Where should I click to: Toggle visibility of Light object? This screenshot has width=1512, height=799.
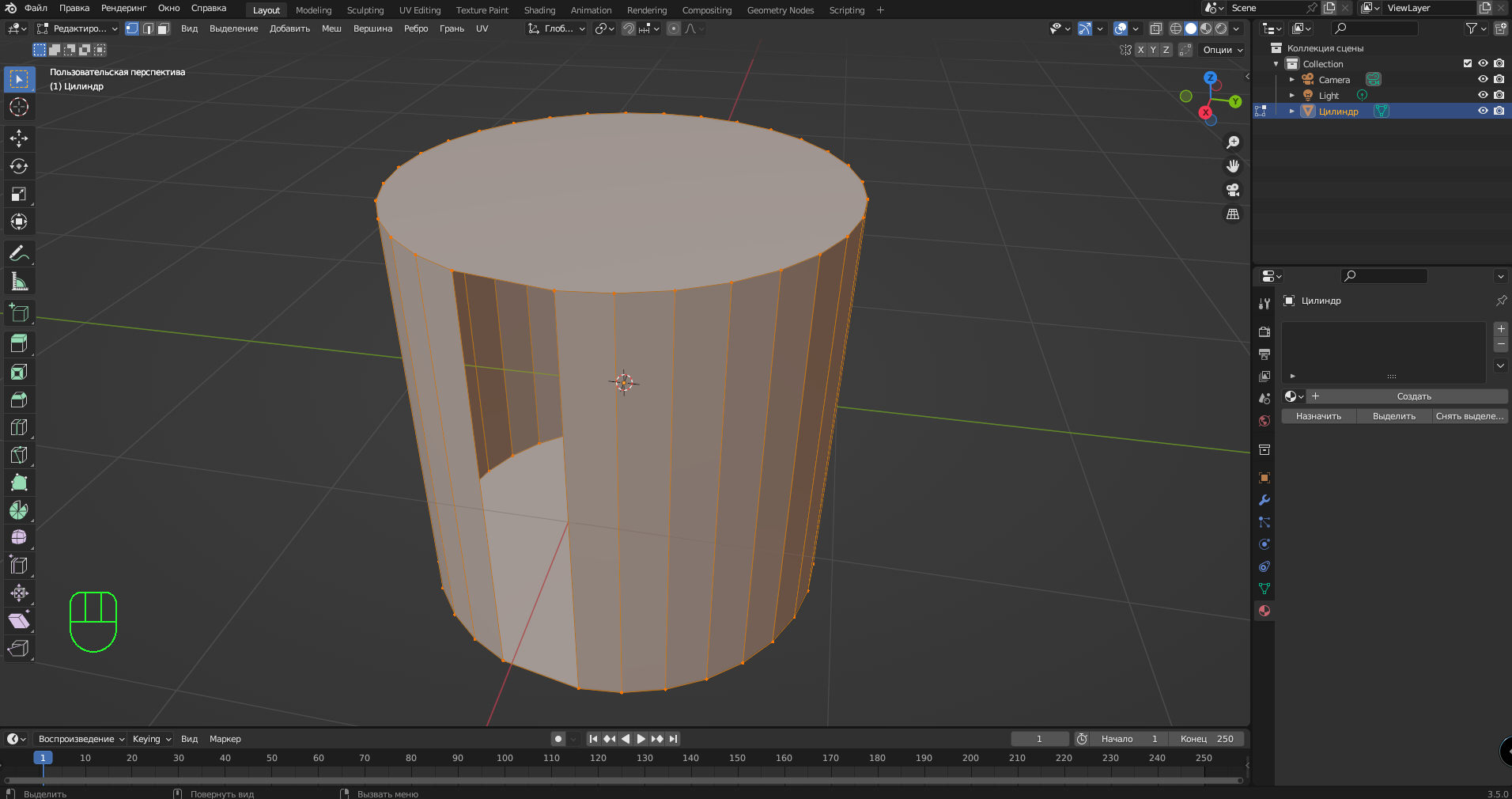click(x=1483, y=95)
